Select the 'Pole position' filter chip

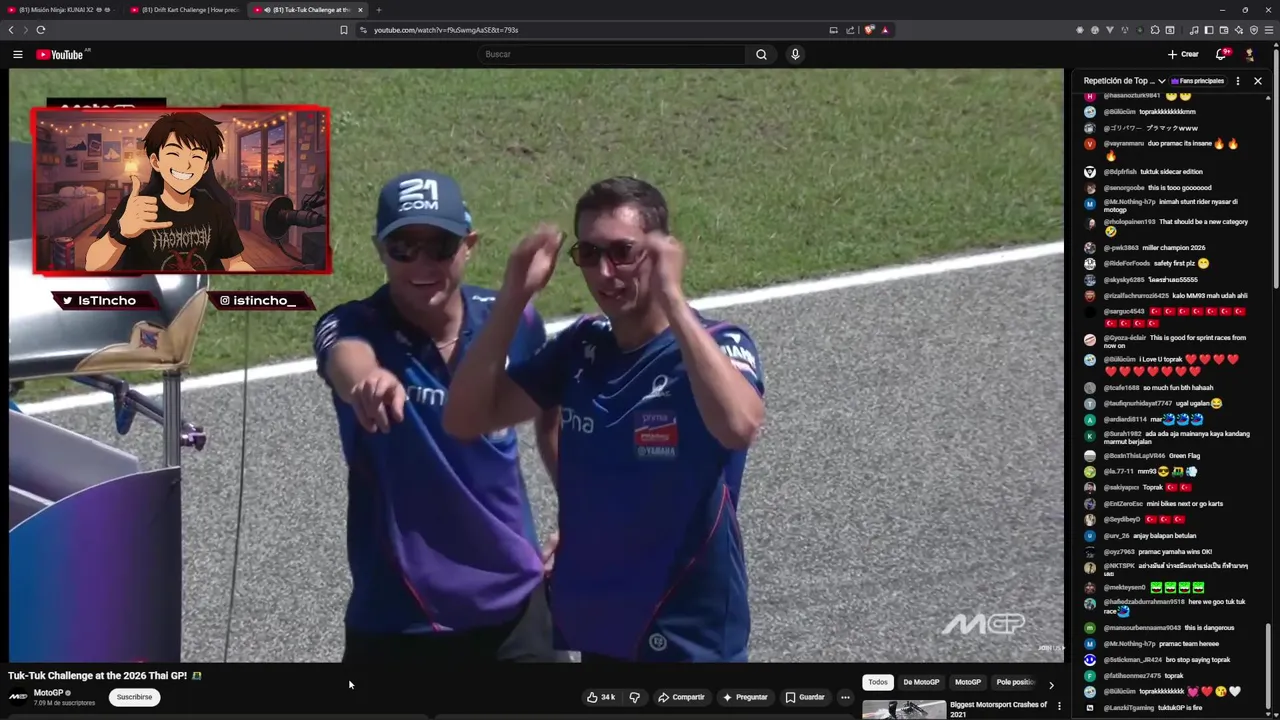pos(1015,682)
